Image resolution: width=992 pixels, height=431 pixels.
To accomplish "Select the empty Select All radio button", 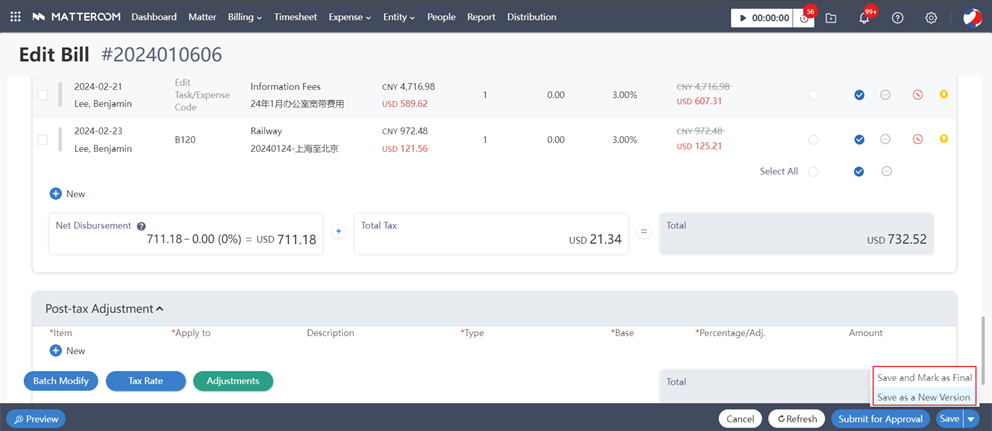I will tap(813, 172).
